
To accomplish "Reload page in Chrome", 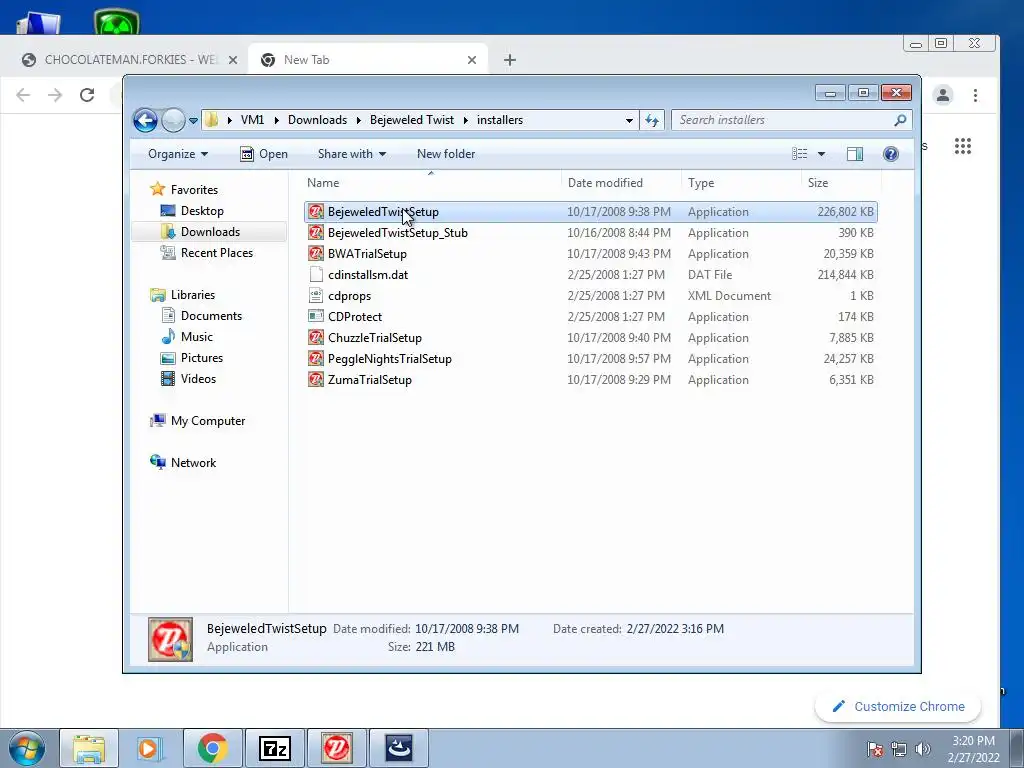I will pyautogui.click(x=87, y=95).
